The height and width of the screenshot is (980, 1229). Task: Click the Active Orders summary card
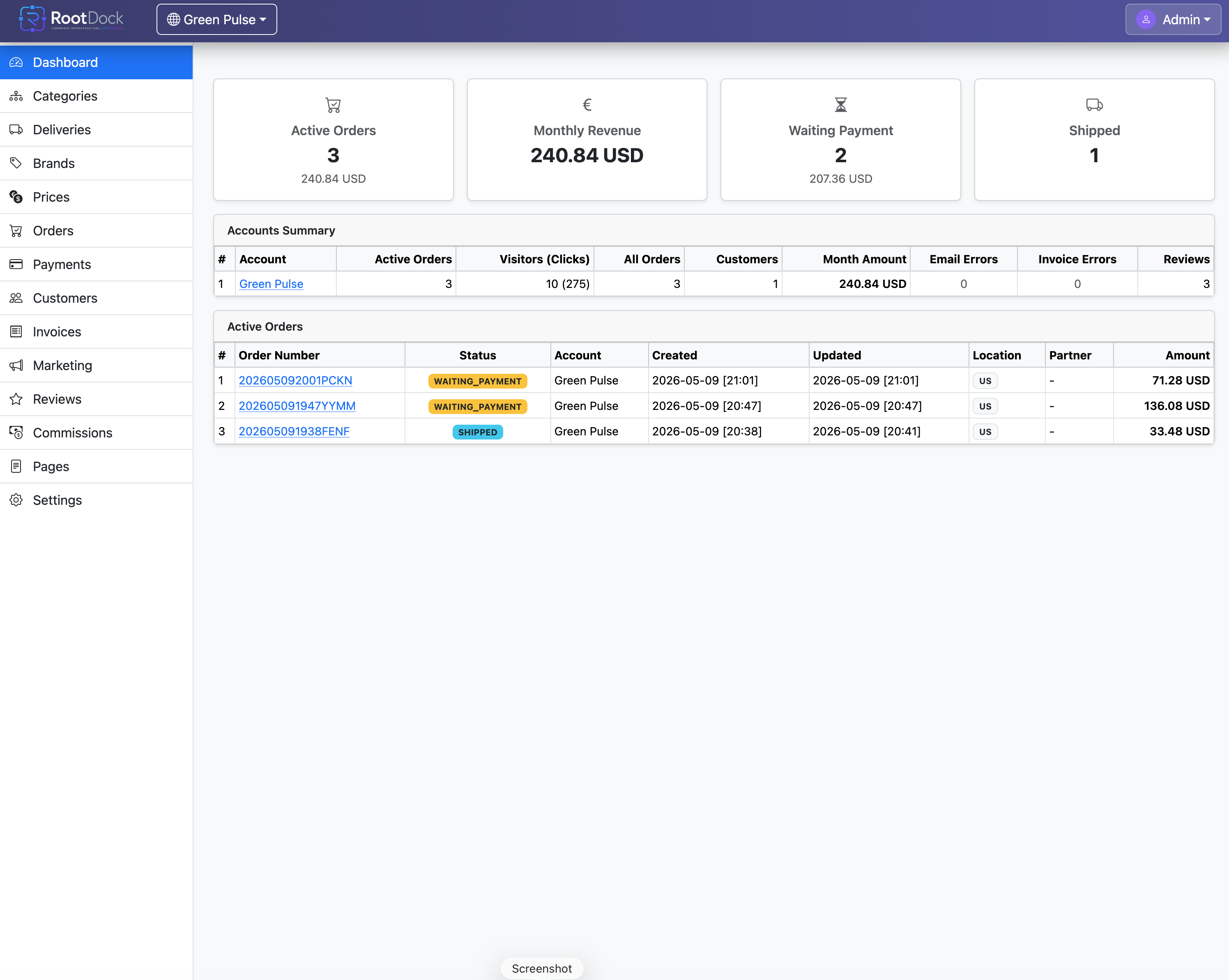tap(334, 140)
